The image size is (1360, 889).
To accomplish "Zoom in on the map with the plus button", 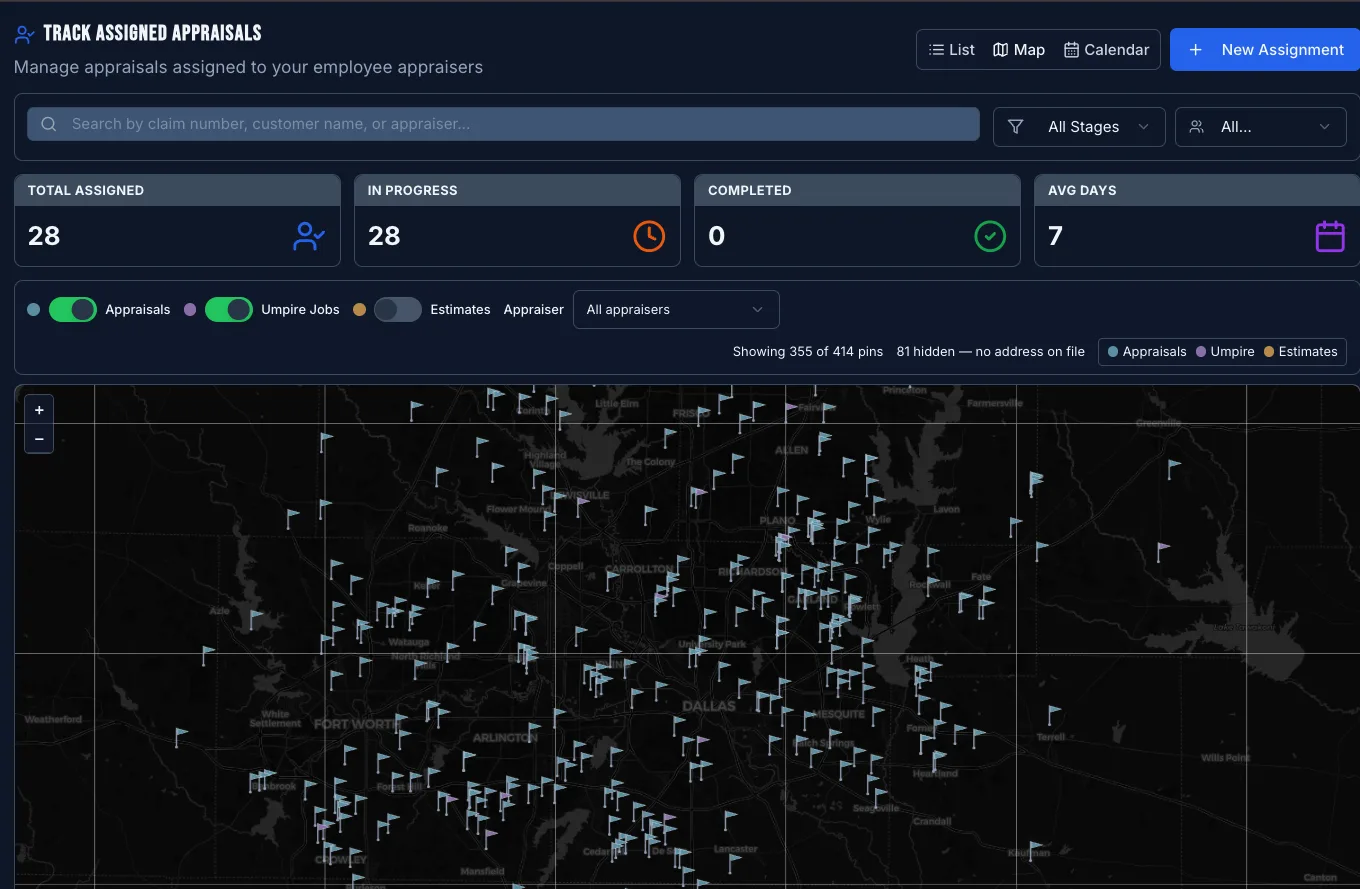I will (39, 410).
